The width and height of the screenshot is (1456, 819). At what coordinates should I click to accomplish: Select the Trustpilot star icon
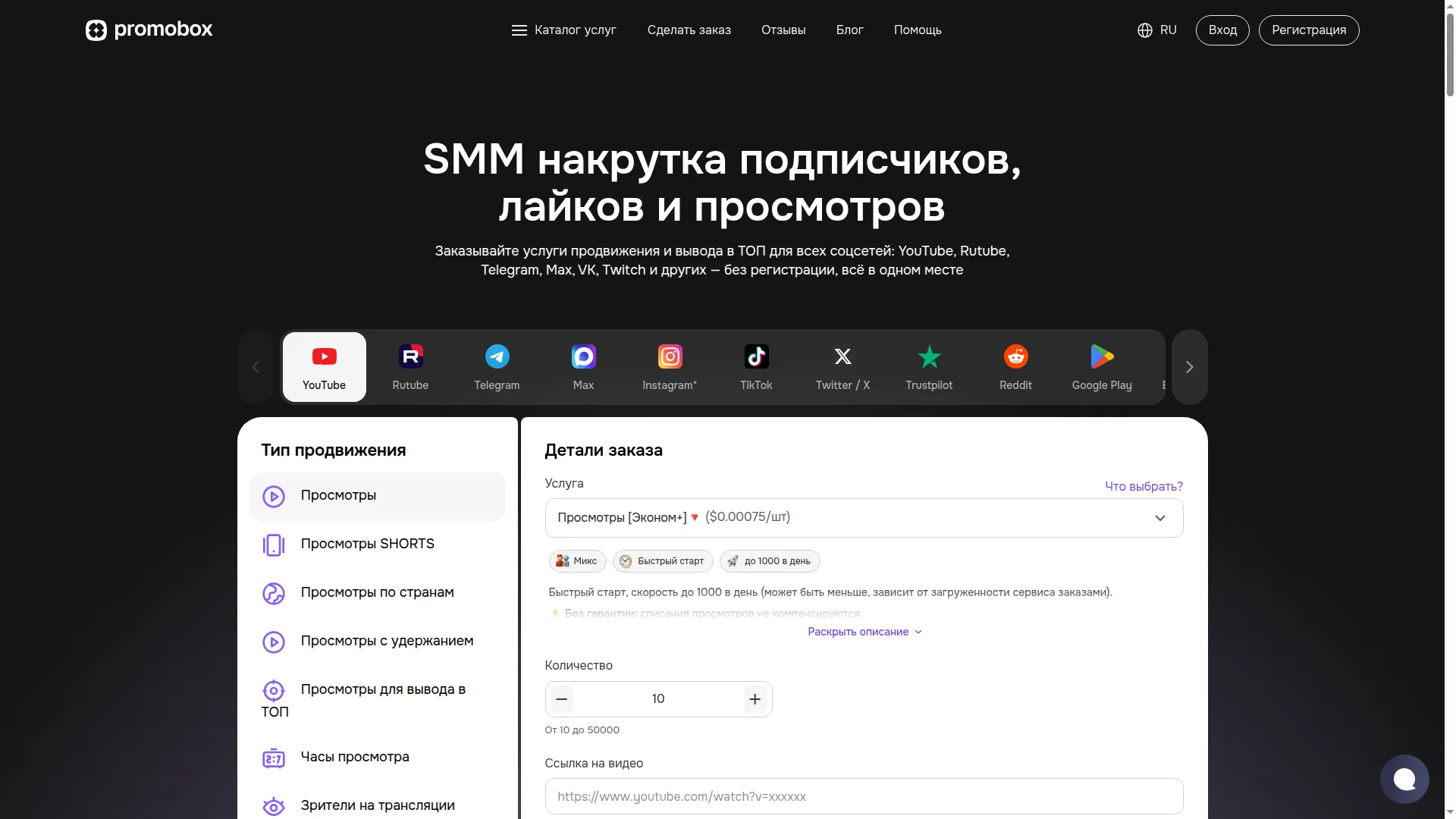(929, 367)
